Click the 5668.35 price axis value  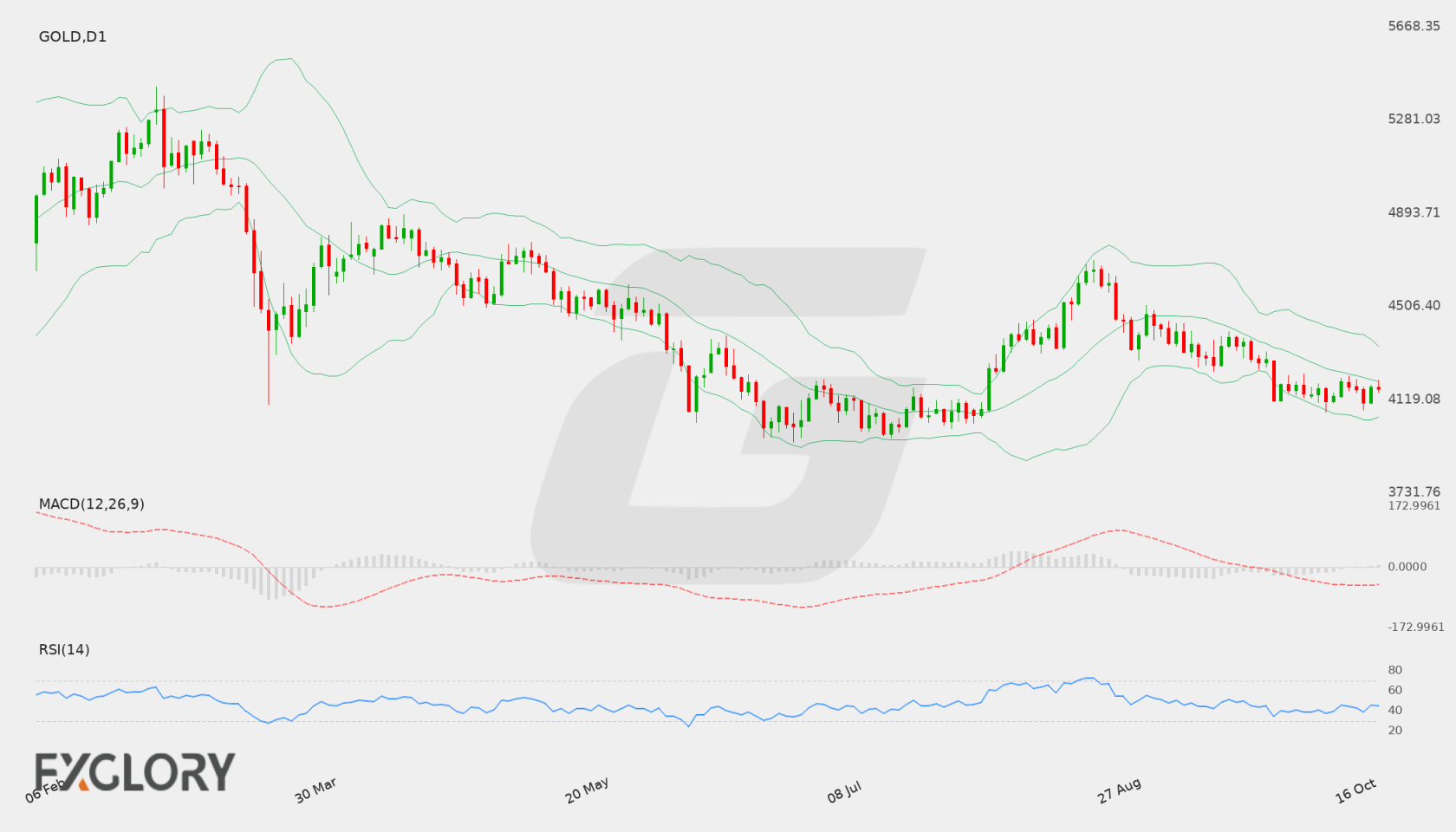tap(1414, 26)
